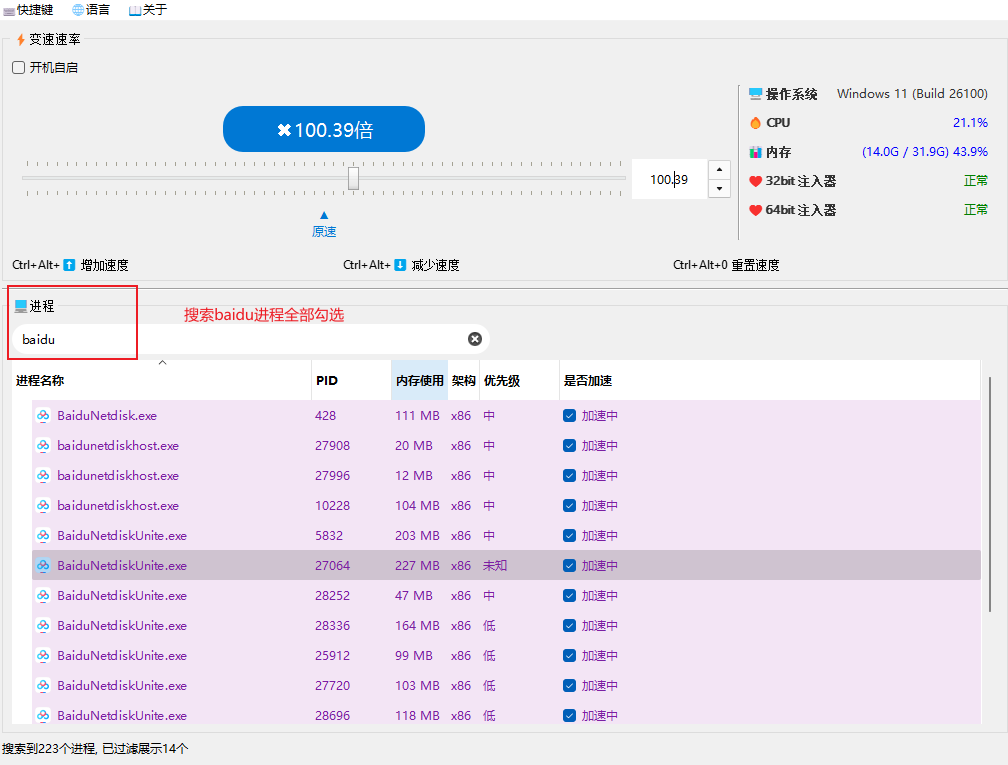Screen dimensions: 1008x765
Task: Click the icon of baidunetdiskhost.exe PID 27996
Action: (43, 476)
